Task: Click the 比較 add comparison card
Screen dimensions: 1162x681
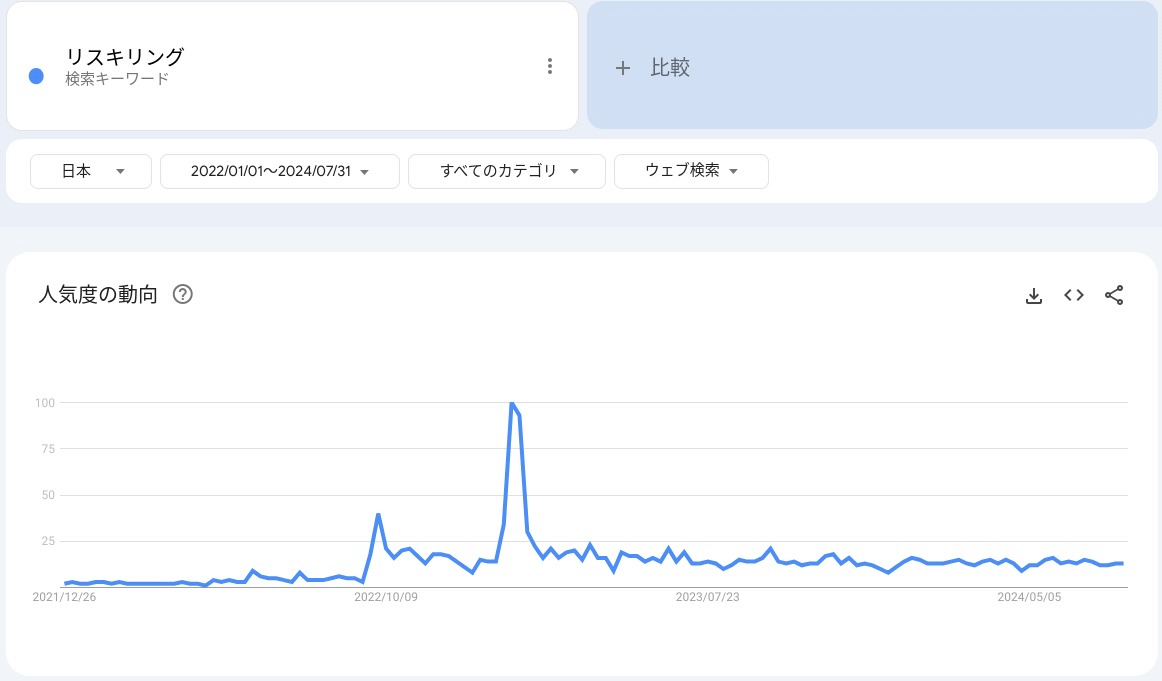Action: [x=871, y=66]
